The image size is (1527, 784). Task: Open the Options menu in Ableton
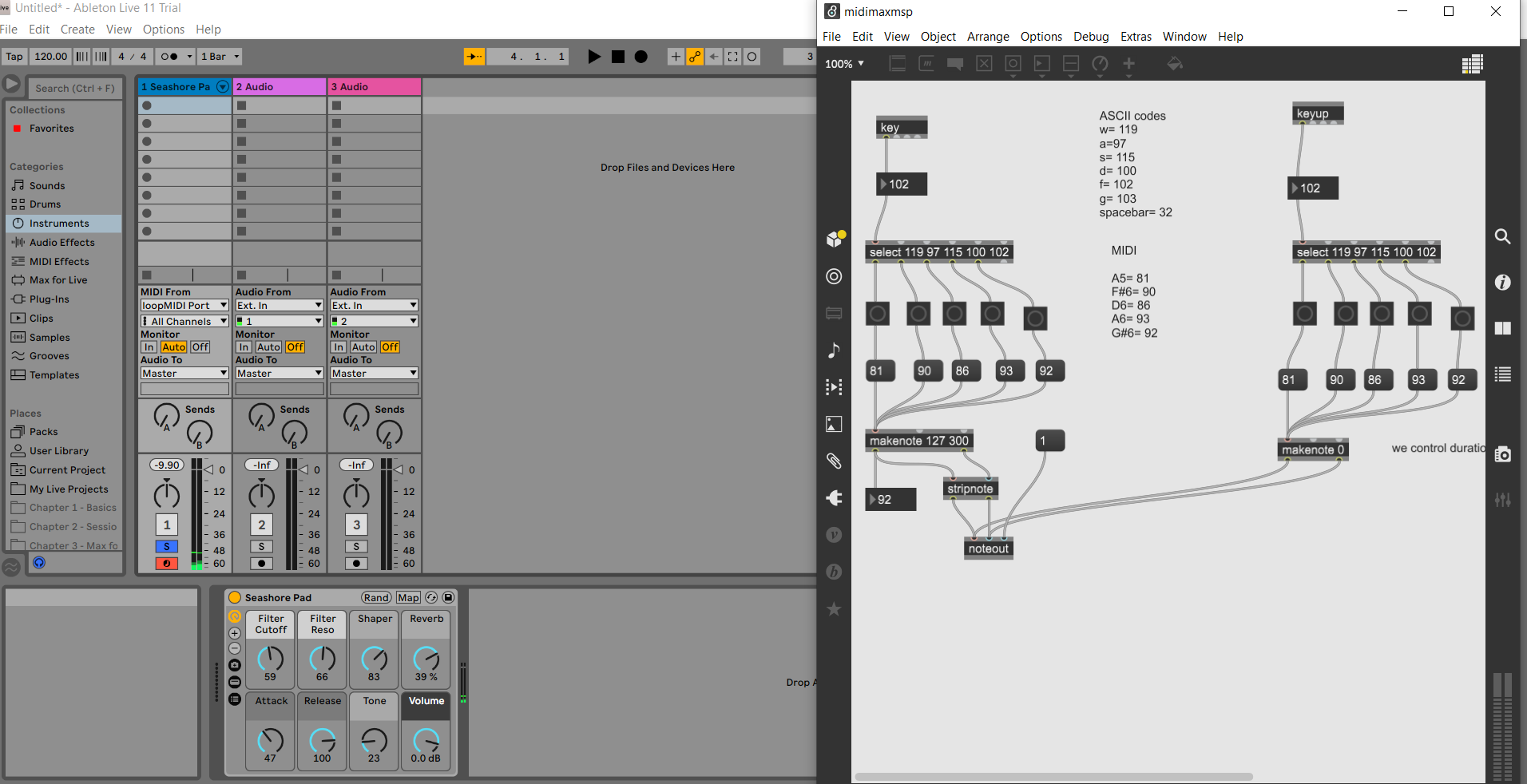(164, 30)
